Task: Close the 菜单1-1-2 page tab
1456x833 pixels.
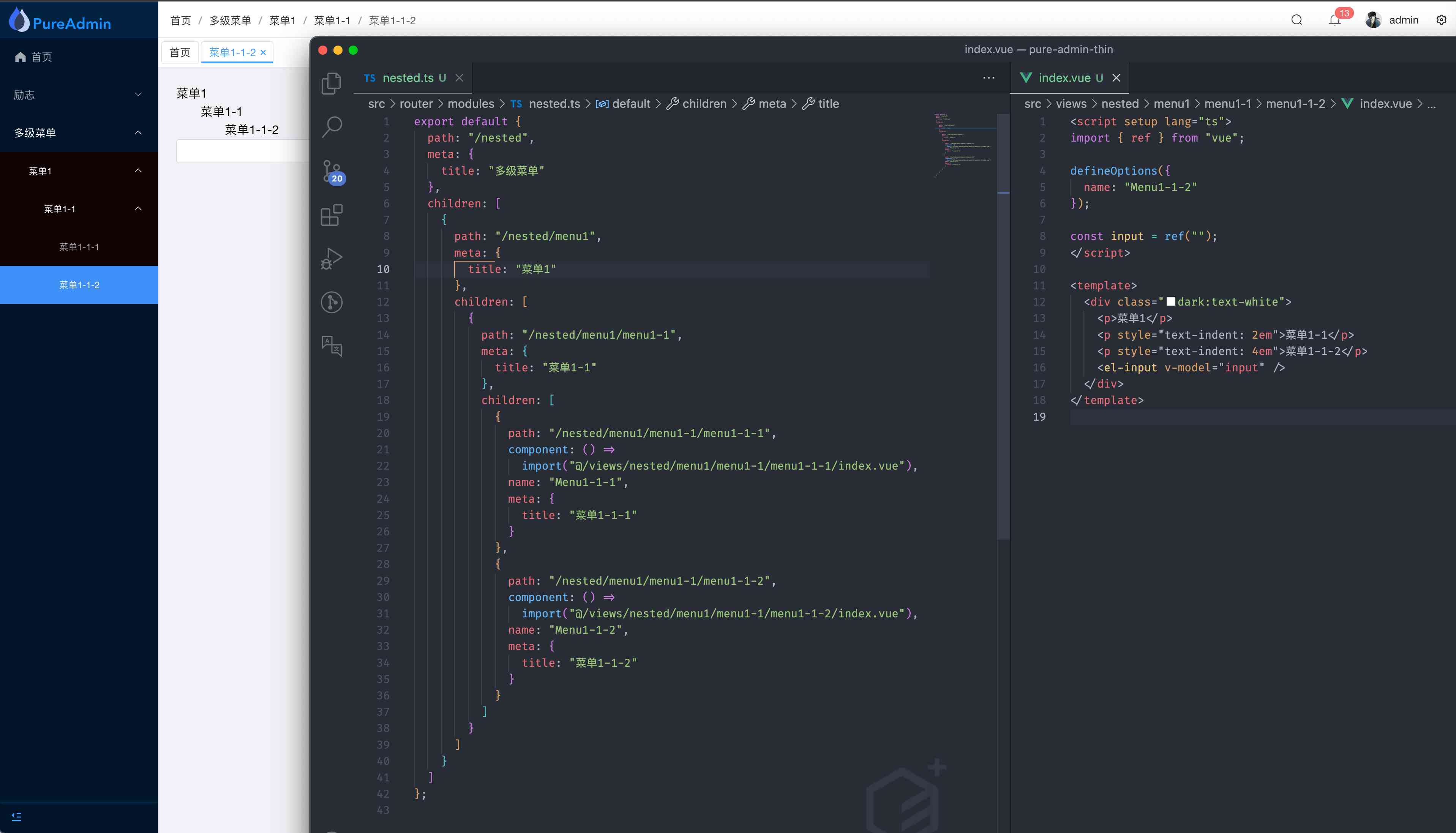Action: pyautogui.click(x=263, y=53)
